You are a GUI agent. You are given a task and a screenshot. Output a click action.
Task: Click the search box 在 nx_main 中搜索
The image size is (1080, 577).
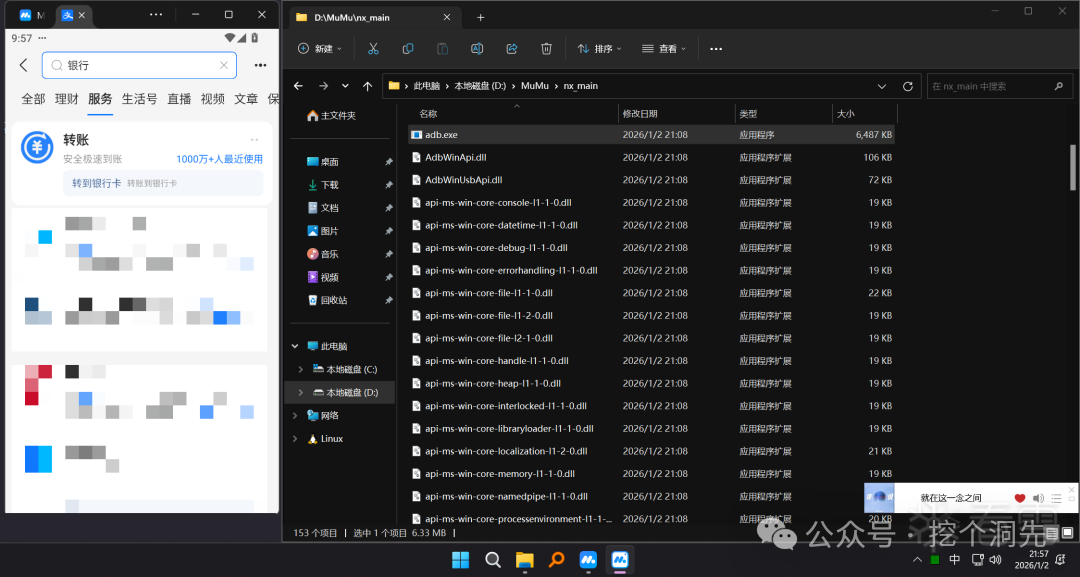pyautogui.click(x=999, y=86)
